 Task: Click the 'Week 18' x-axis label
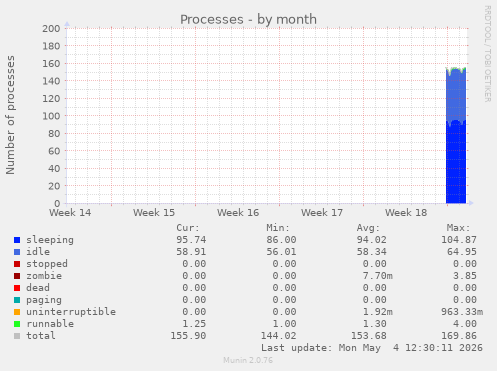click(406, 213)
